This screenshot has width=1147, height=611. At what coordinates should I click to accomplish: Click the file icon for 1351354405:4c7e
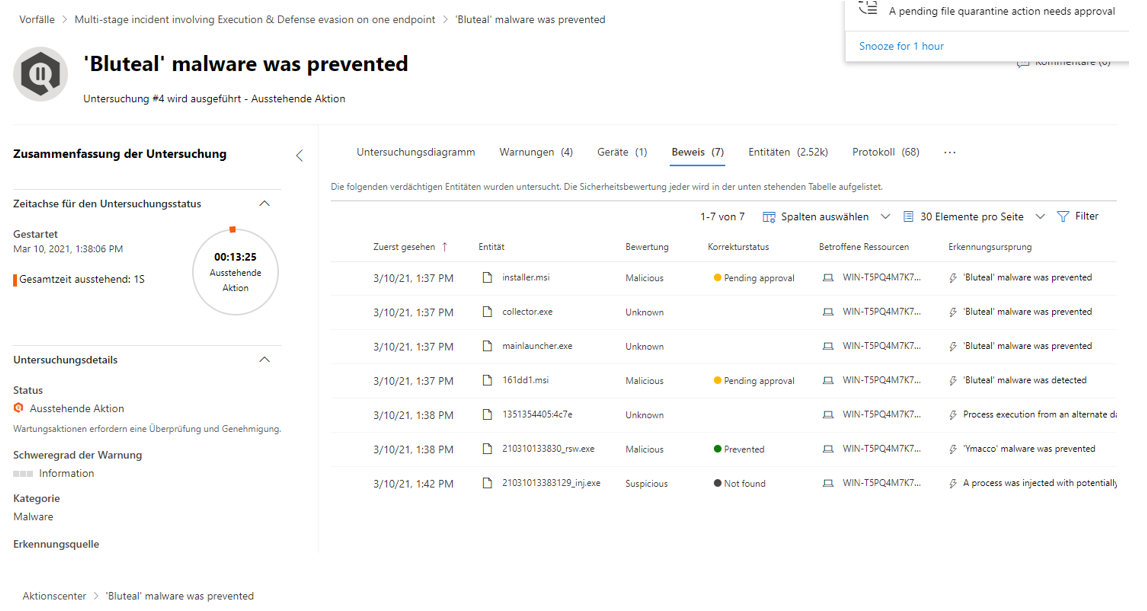click(487, 414)
